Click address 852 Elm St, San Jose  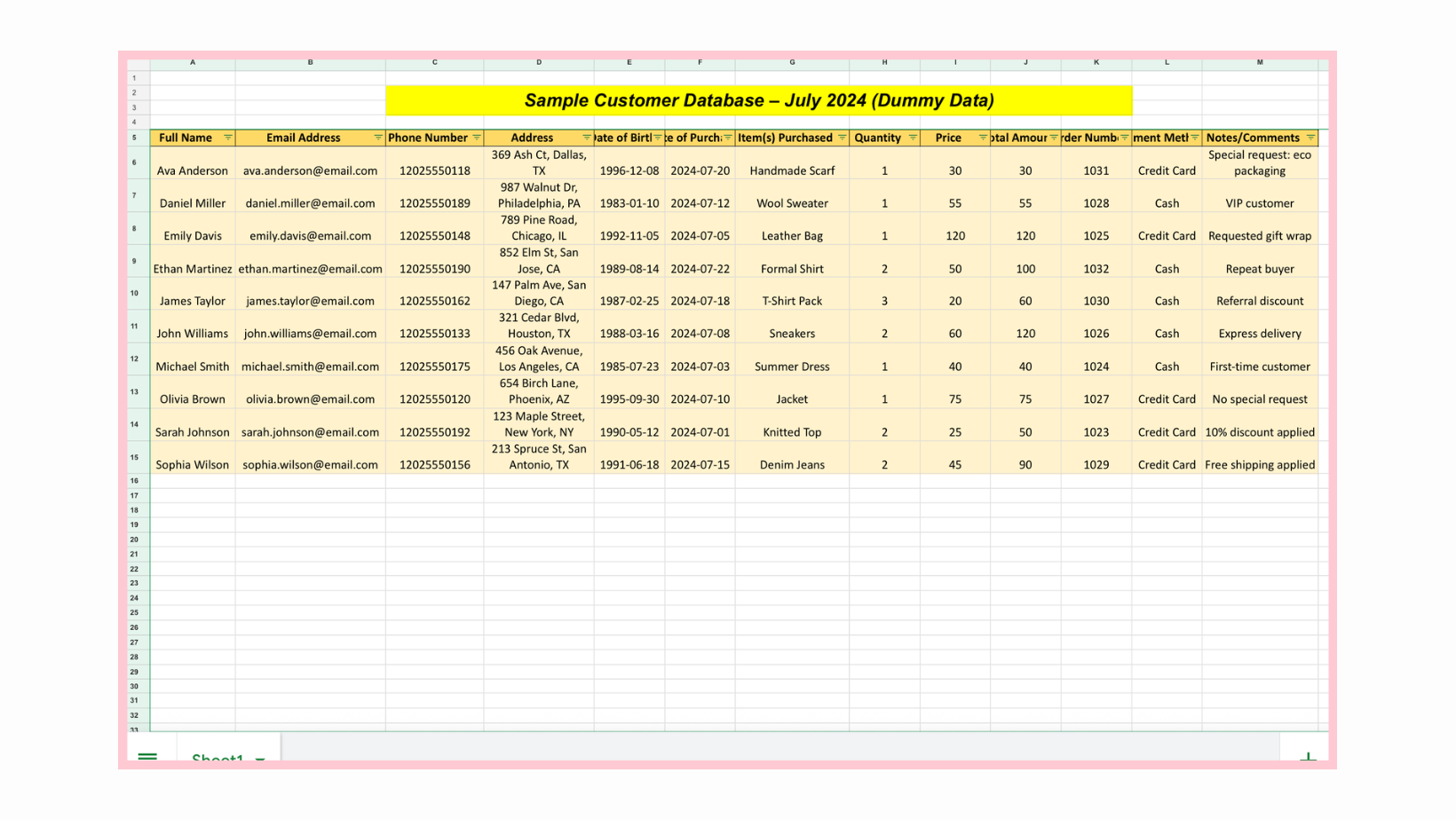pos(539,261)
